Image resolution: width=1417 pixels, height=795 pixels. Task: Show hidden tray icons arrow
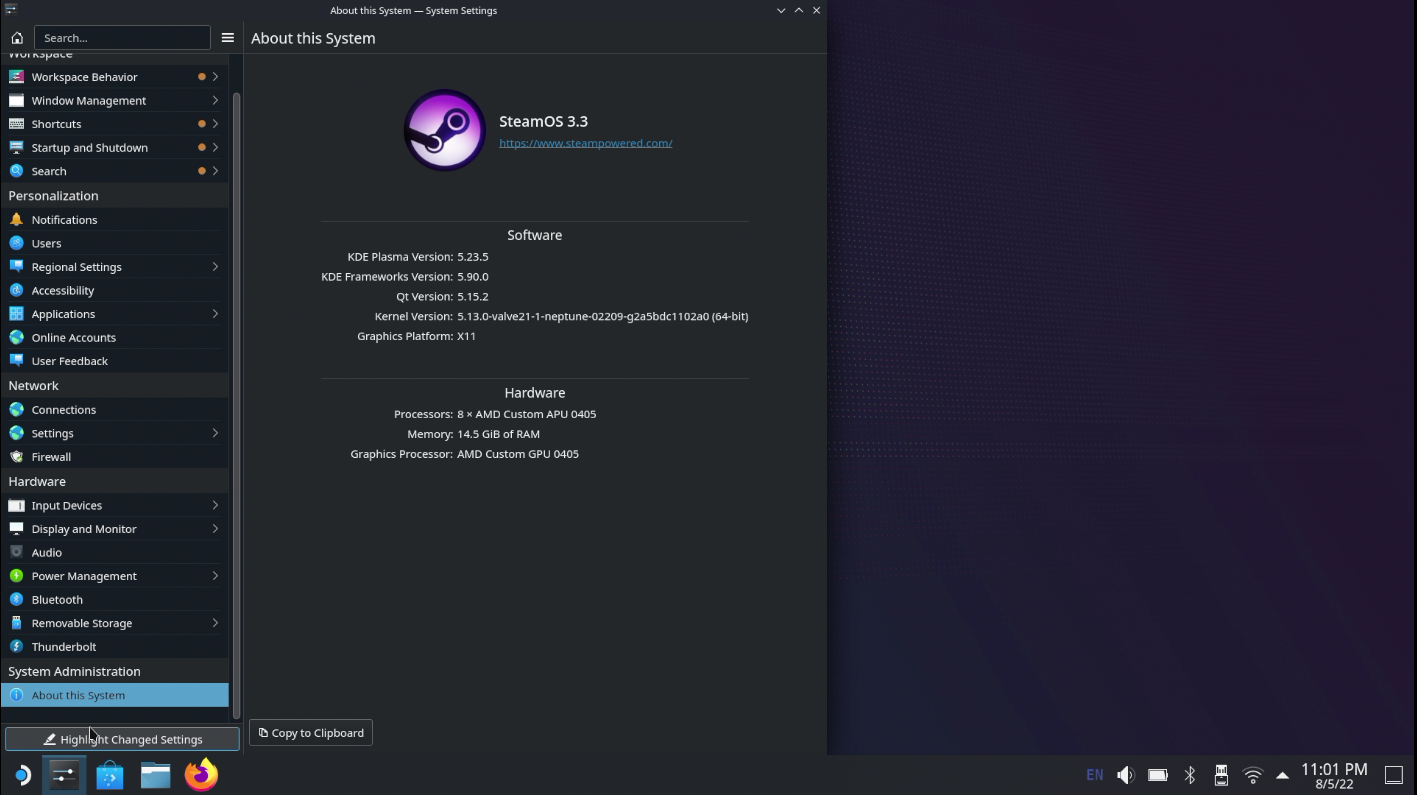click(x=1283, y=775)
